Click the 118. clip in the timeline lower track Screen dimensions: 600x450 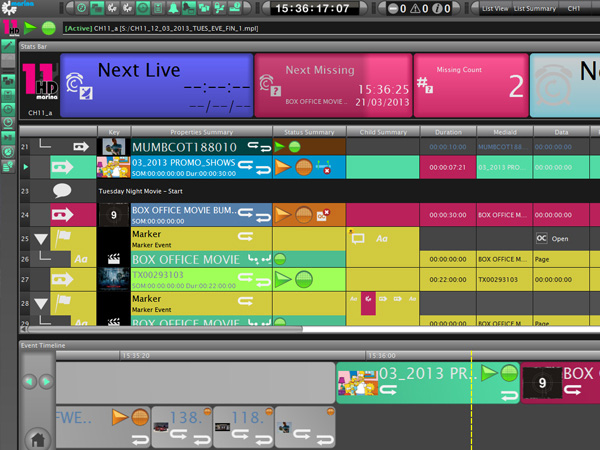click(244, 427)
